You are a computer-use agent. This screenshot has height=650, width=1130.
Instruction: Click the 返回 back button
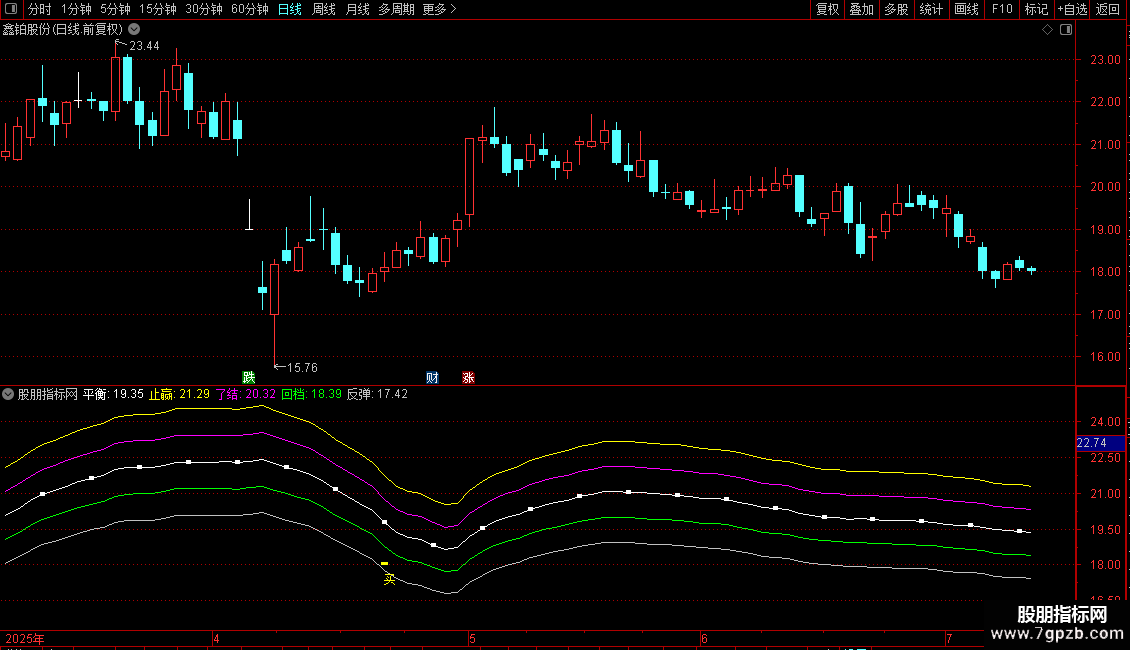point(1108,9)
